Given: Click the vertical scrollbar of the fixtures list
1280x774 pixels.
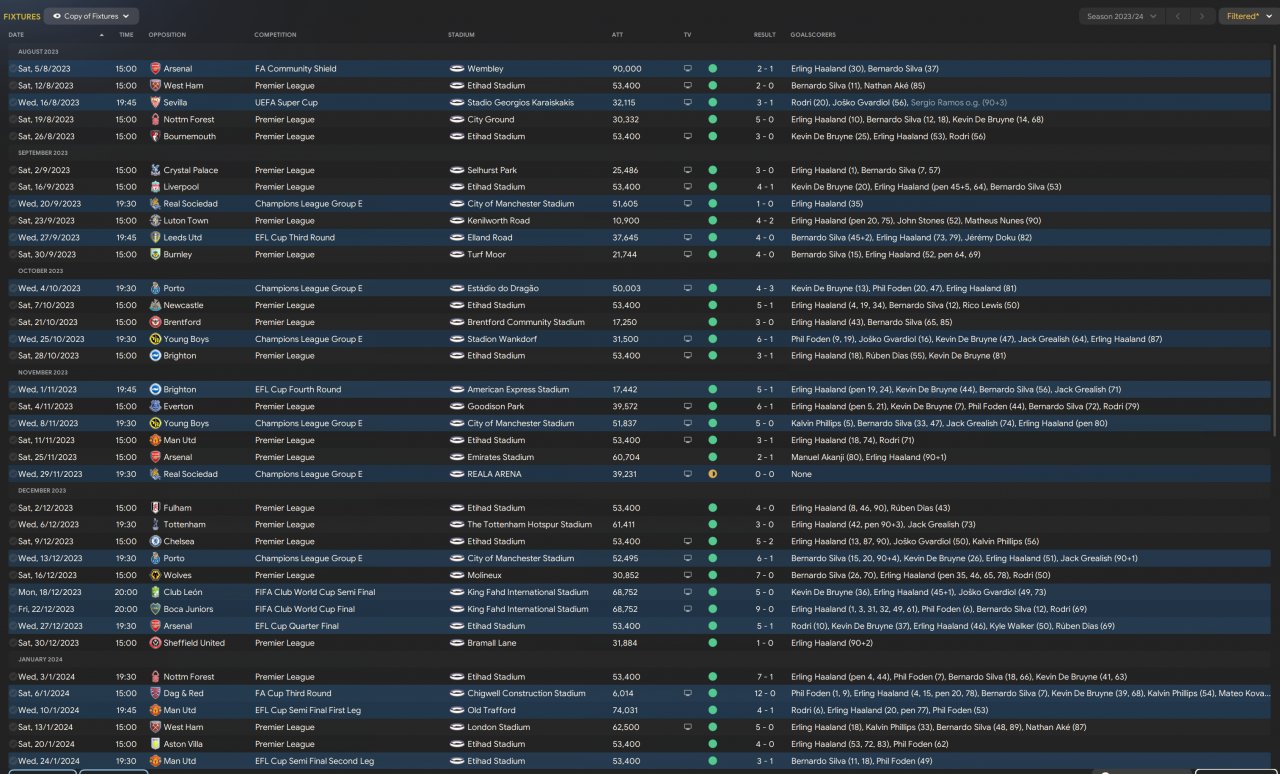Looking at the screenshot, I should (x=1274, y=240).
